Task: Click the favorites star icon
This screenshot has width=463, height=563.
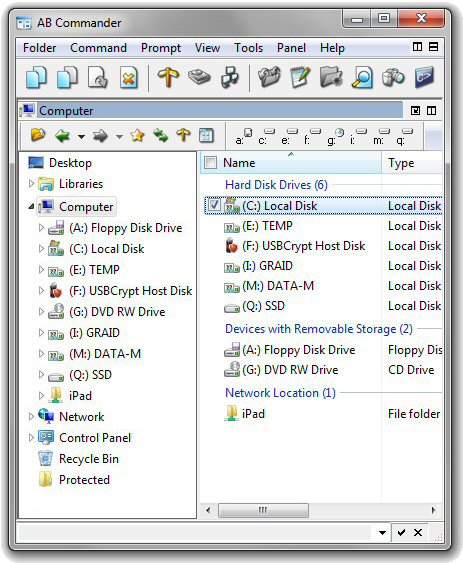Action: click(x=137, y=136)
